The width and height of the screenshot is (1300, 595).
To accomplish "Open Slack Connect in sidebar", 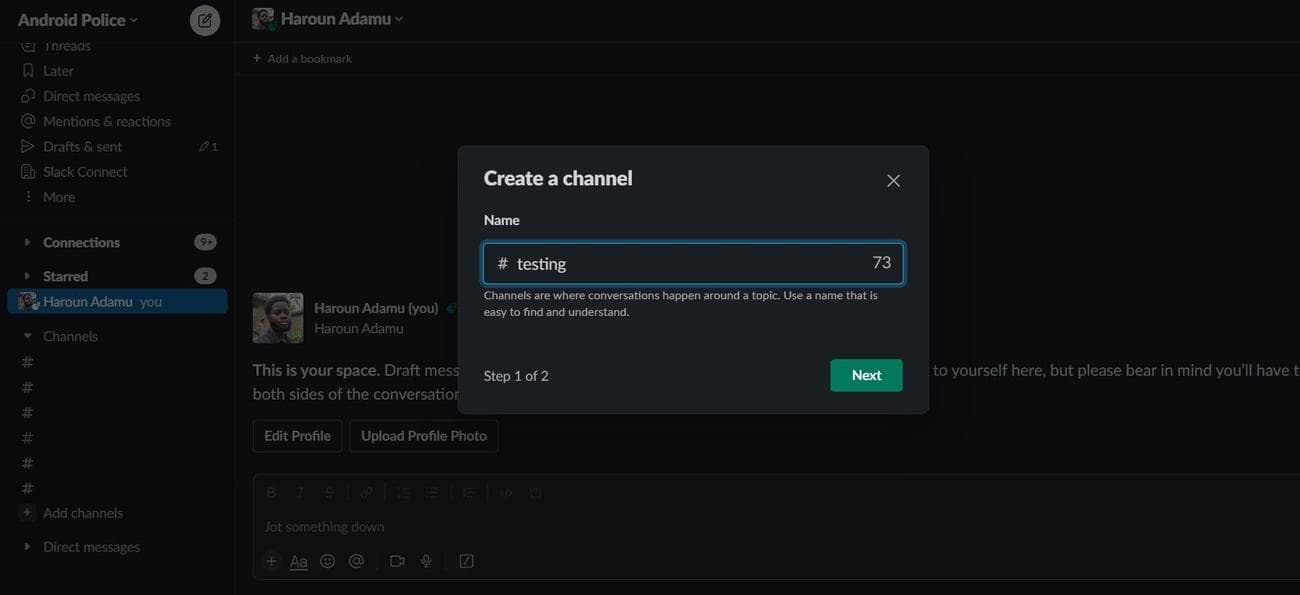I will click(85, 172).
